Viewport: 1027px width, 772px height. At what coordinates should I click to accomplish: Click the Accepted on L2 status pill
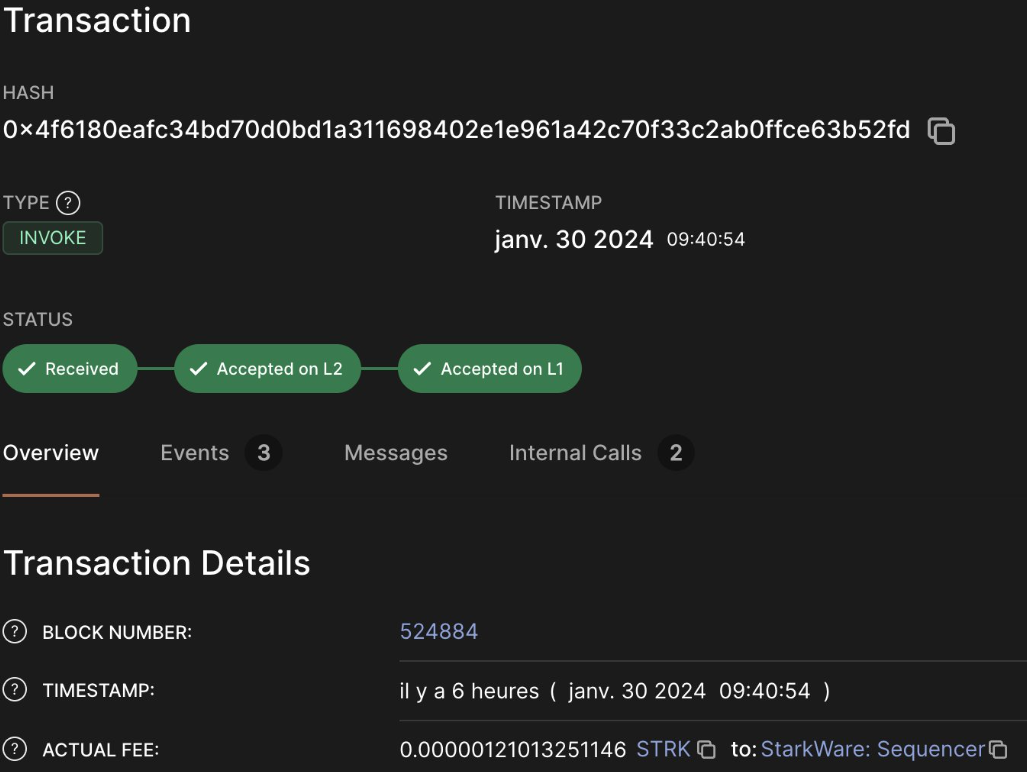coord(267,369)
